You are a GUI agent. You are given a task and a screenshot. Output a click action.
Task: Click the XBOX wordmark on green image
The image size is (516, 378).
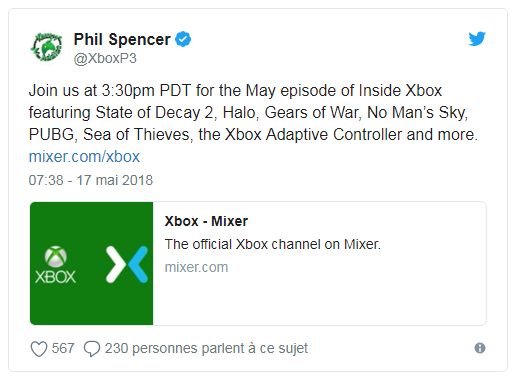[55, 277]
